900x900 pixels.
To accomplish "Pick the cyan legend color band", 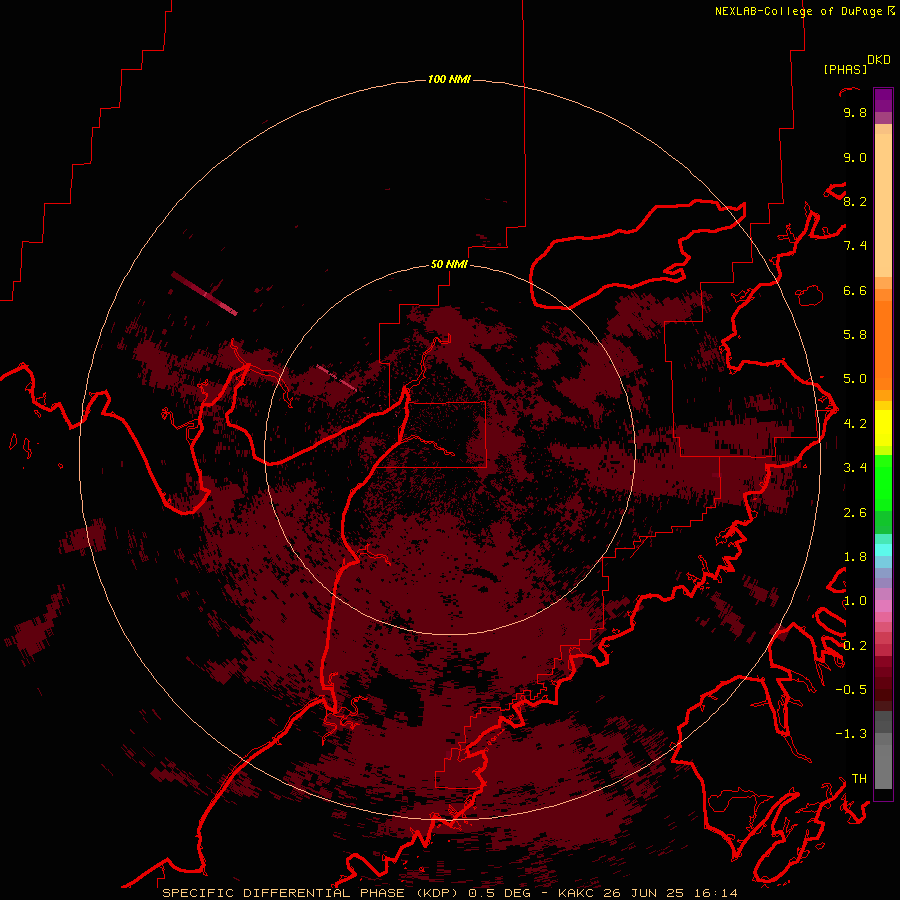I will tap(883, 550).
